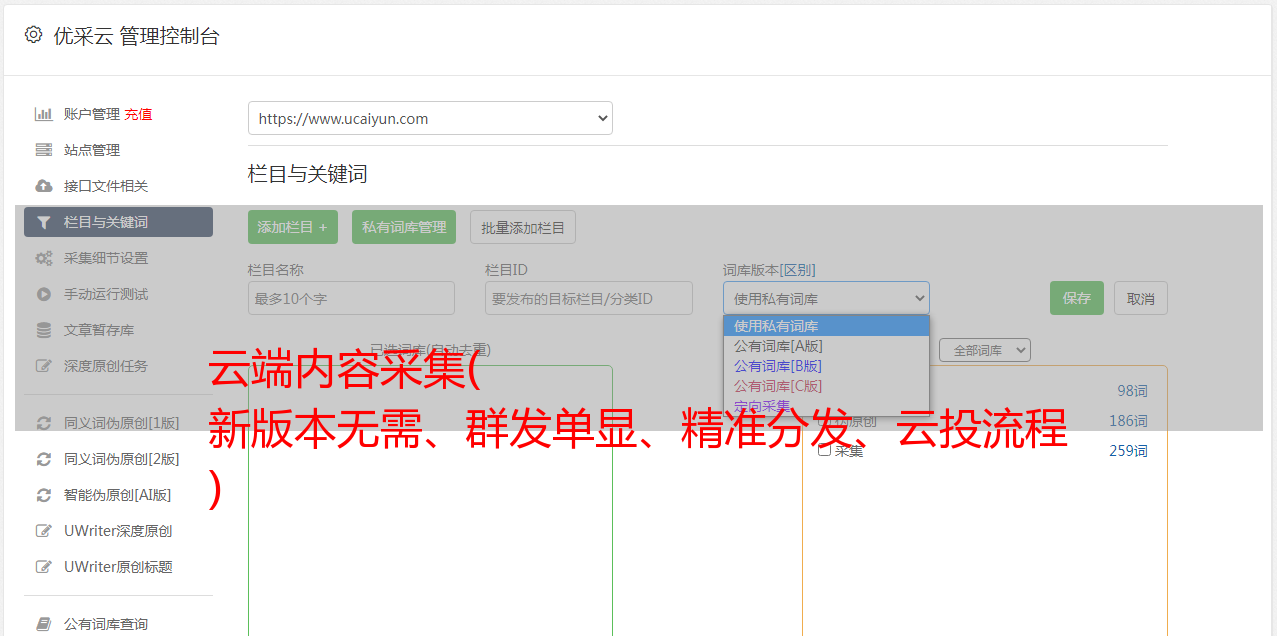The height and width of the screenshot is (636, 1277).
Task: Choose 公有词库[A版] from the dropdown list
Action: pos(778,346)
